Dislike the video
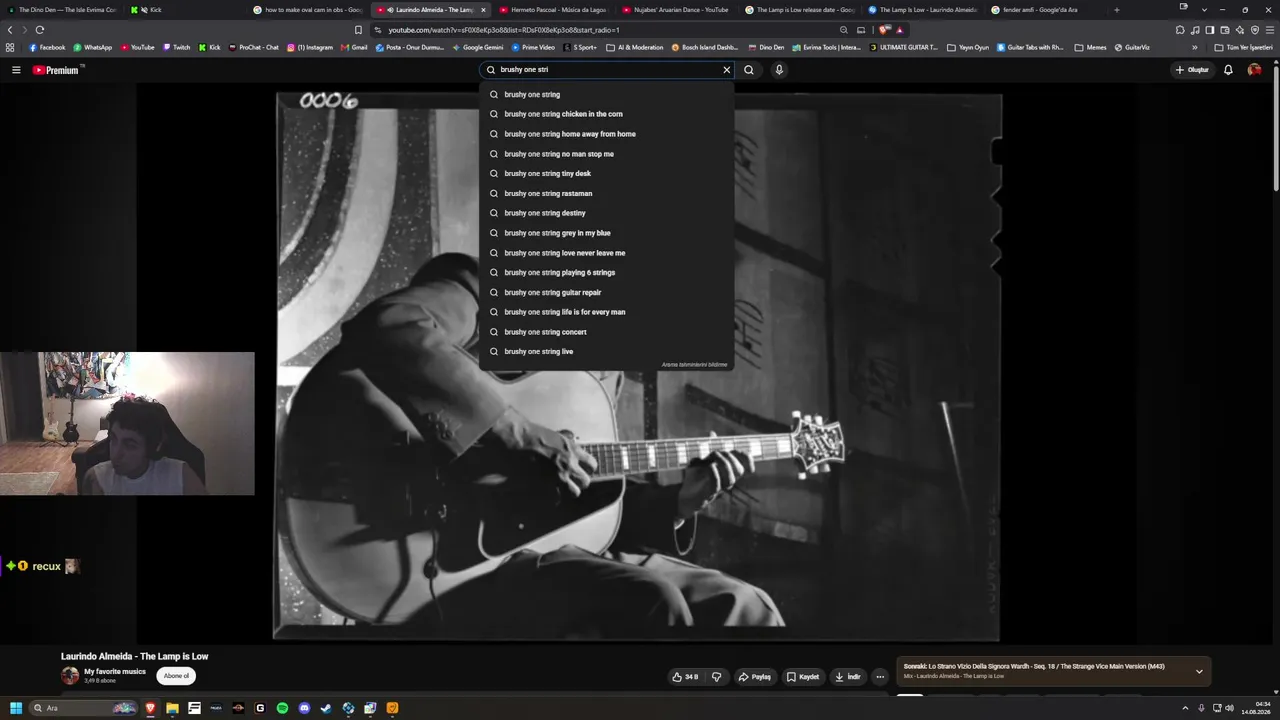The height and width of the screenshot is (720, 1280). click(716, 677)
